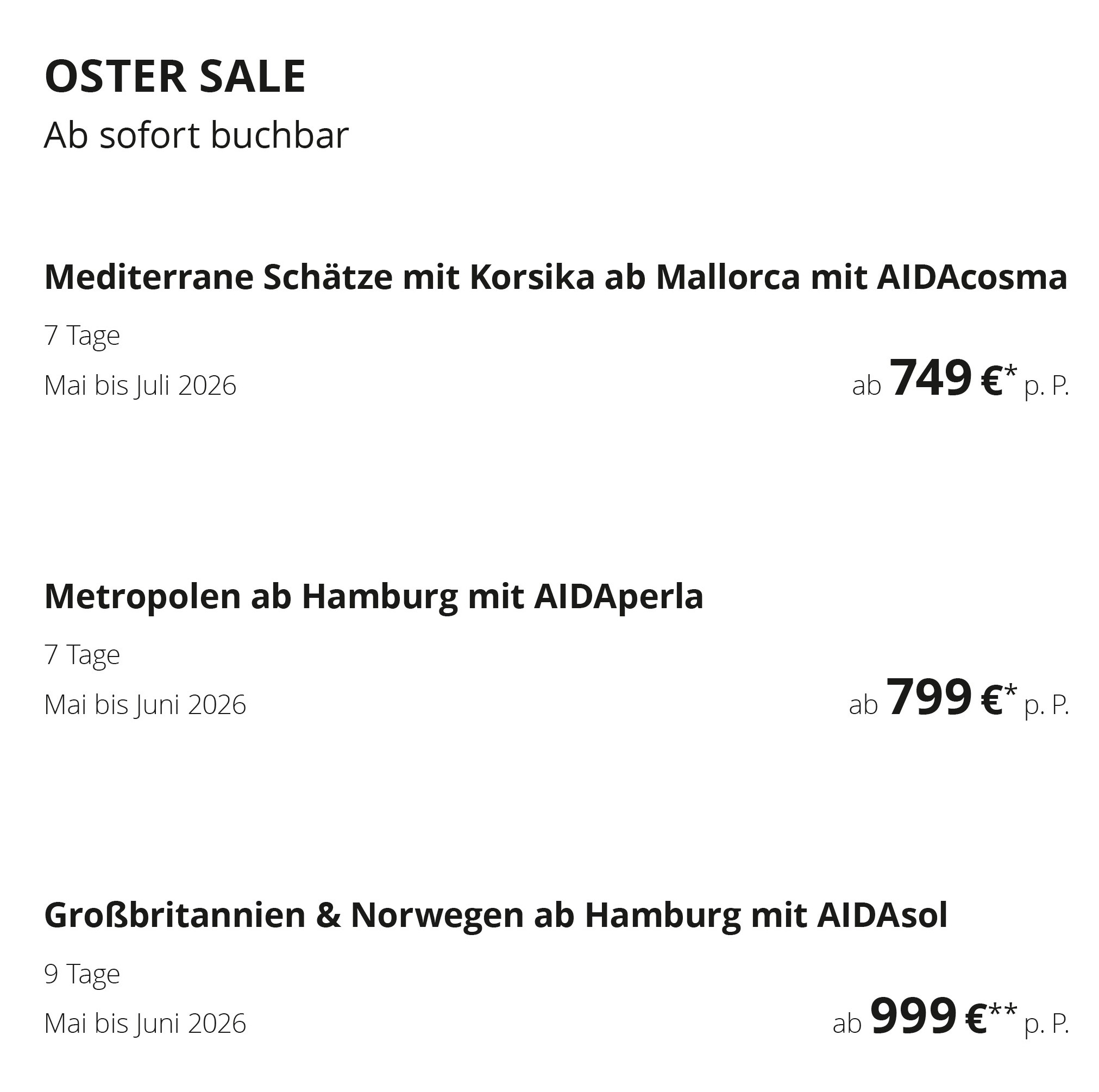Select 'Mai bis Juni 2026' under AIDAsol
Screen dimensions: 1099x1092
click(x=145, y=1024)
